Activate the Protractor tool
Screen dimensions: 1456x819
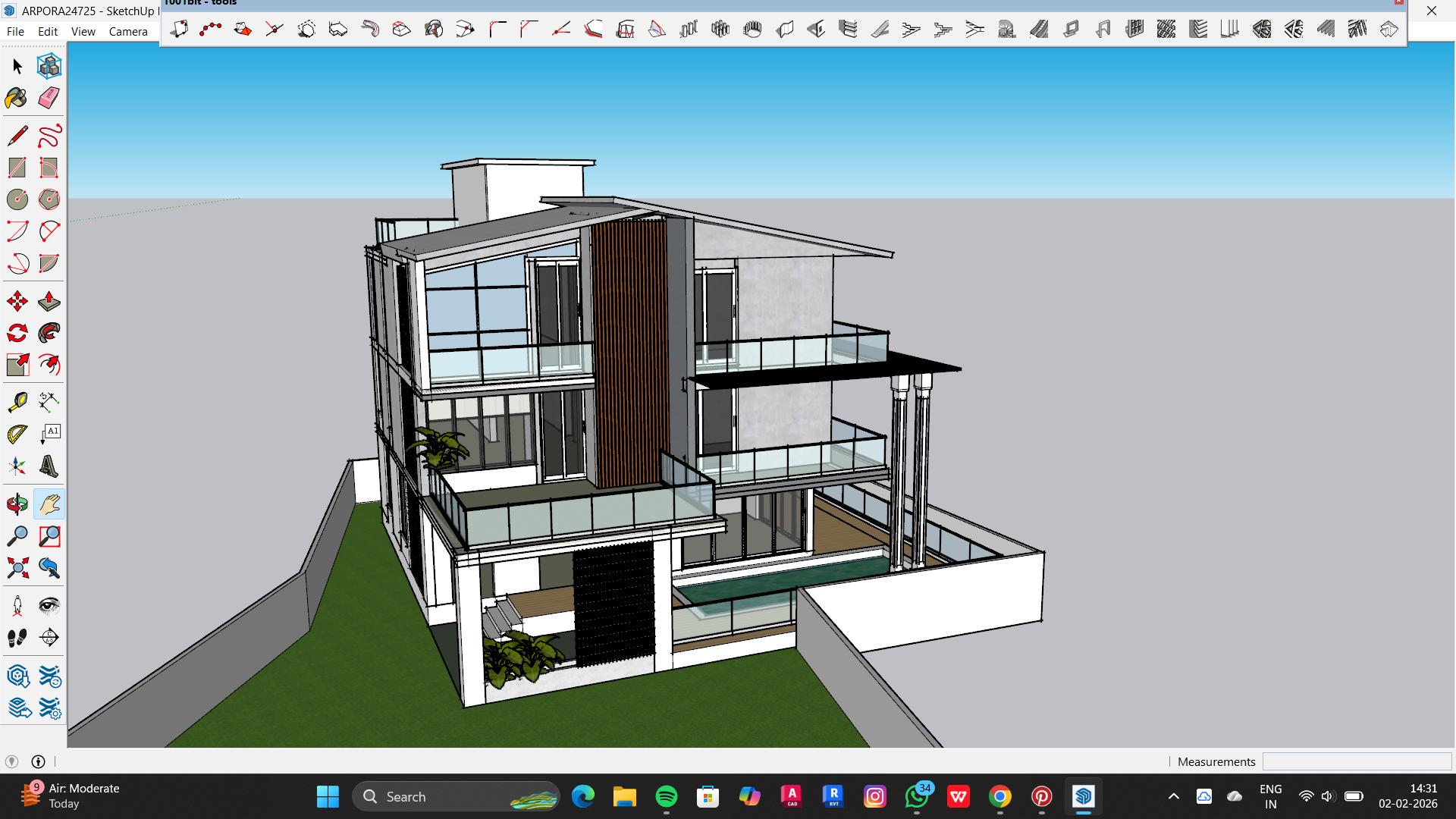[x=17, y=435]
